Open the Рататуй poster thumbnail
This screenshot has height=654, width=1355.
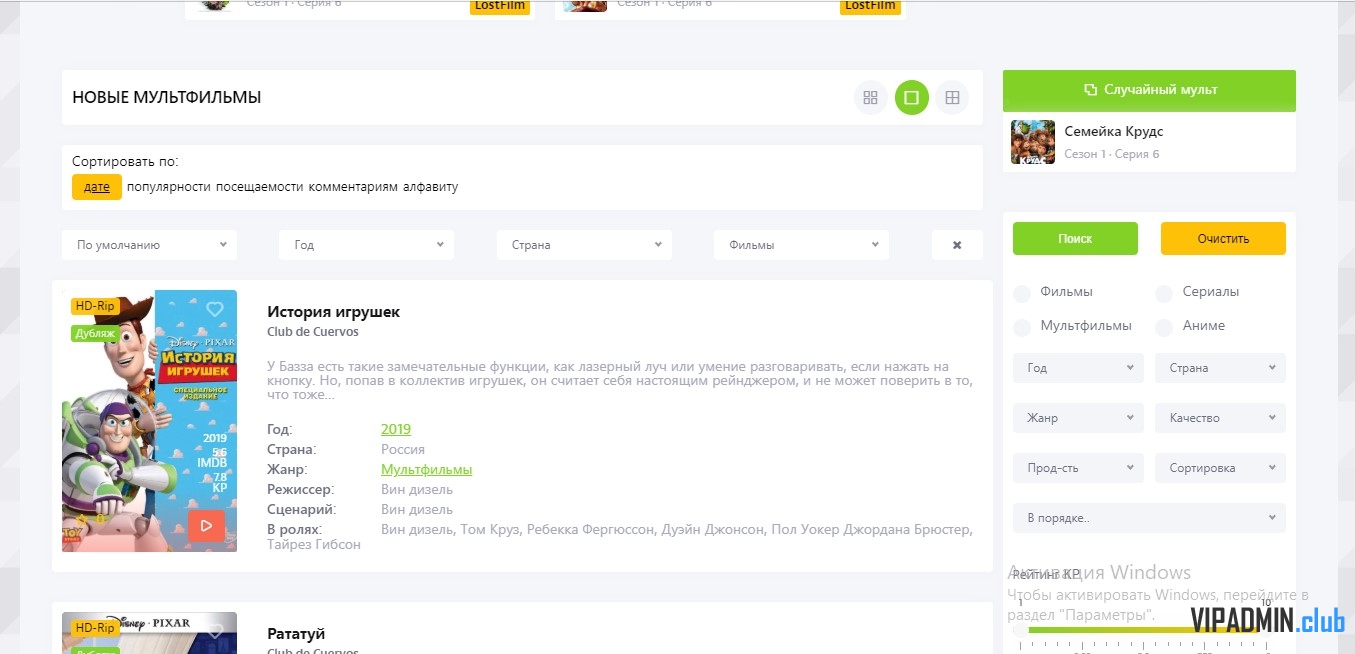pyautogui.click(x=149, y=633)
